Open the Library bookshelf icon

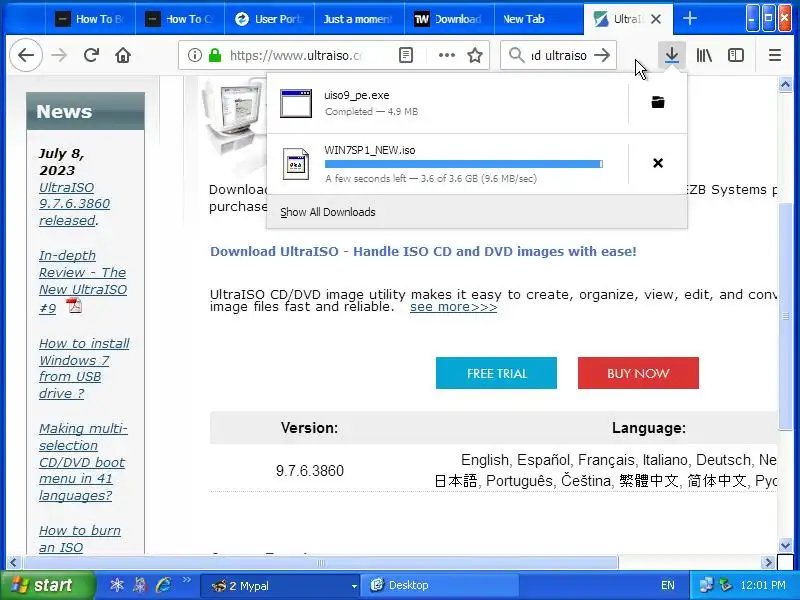tap(704, 55)
